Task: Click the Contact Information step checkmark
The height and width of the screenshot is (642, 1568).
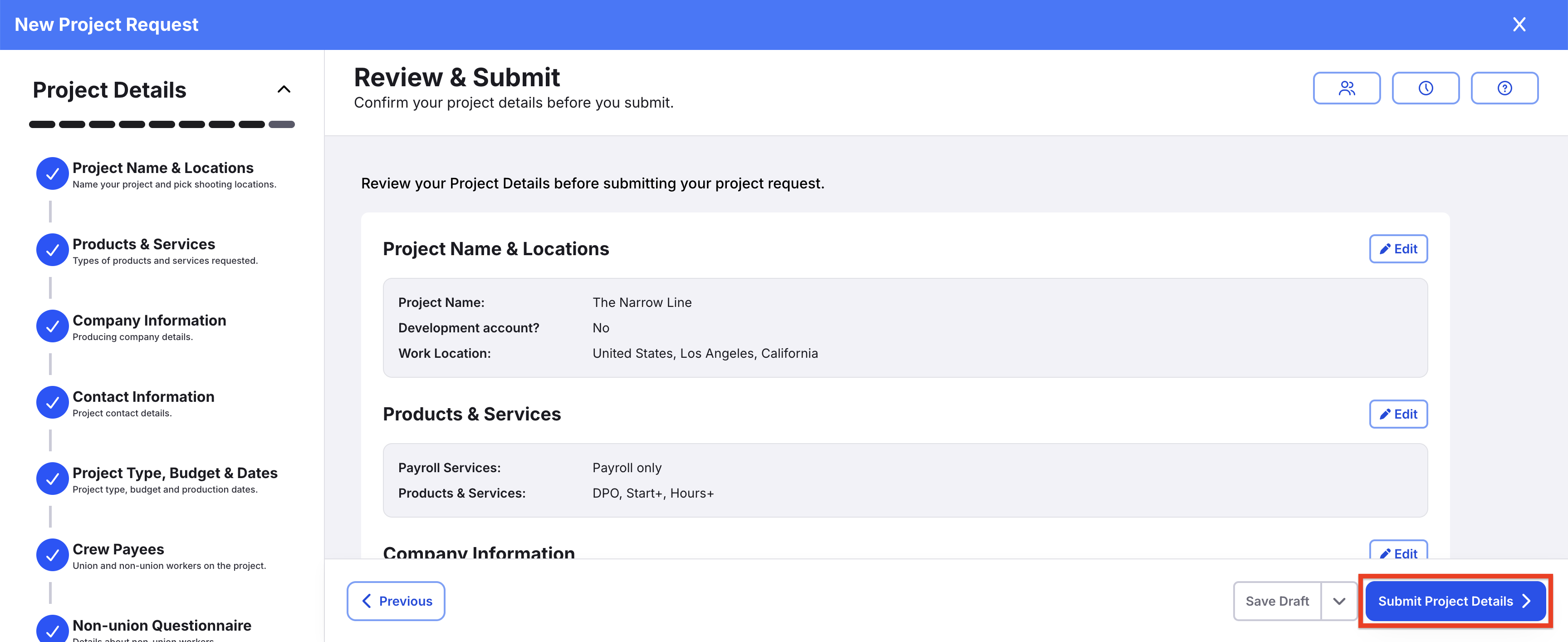Action: 52,402
